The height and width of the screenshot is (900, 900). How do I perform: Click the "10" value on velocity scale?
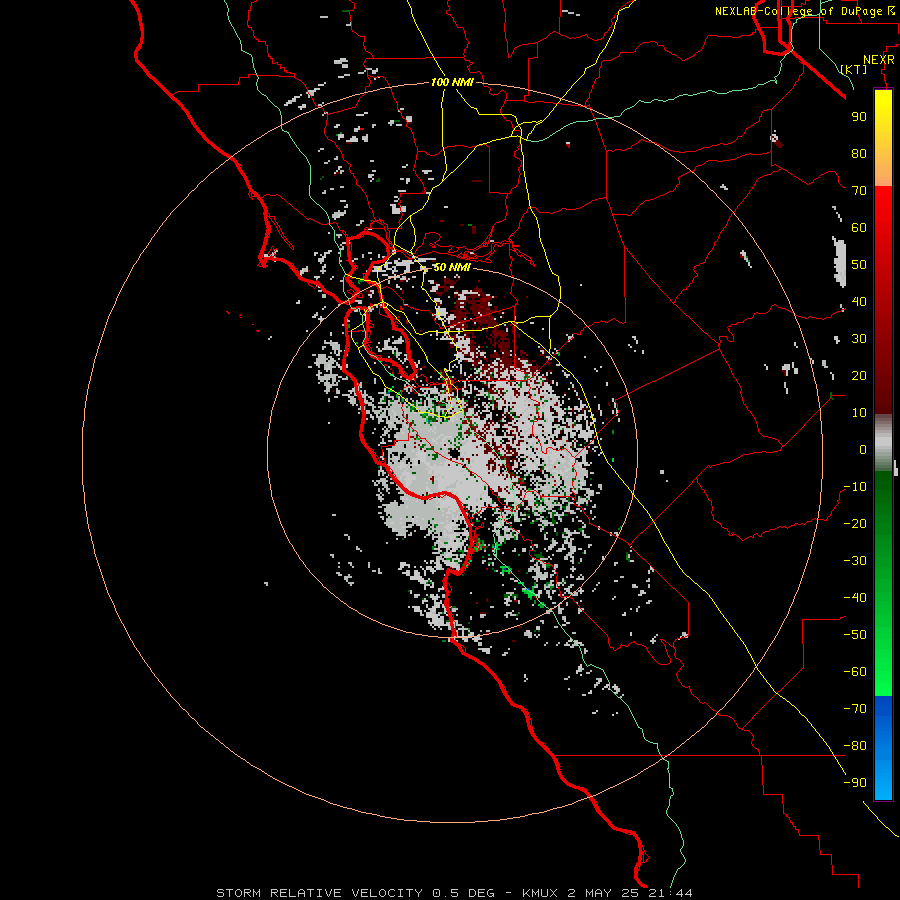click(x=859, y=413)
